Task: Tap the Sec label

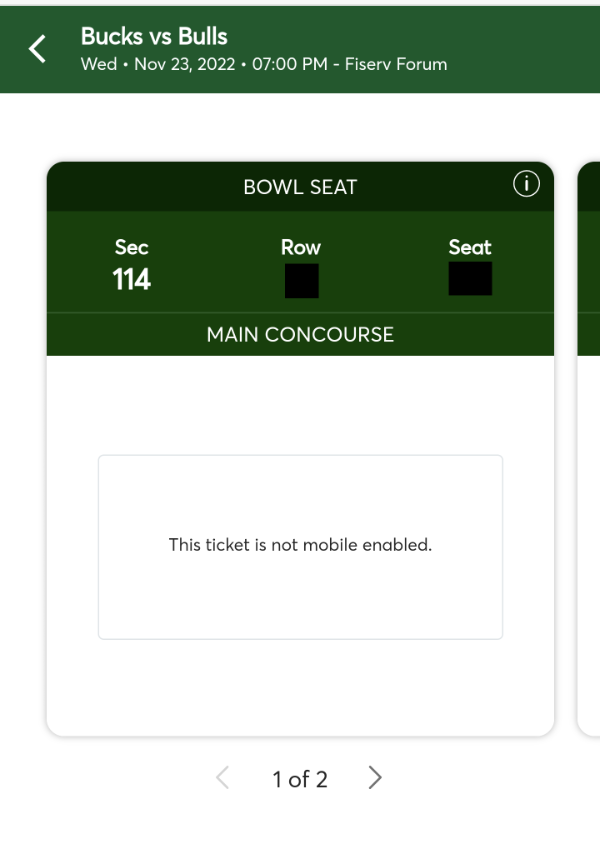Action: pyautogui.click(x=131, y=248)
